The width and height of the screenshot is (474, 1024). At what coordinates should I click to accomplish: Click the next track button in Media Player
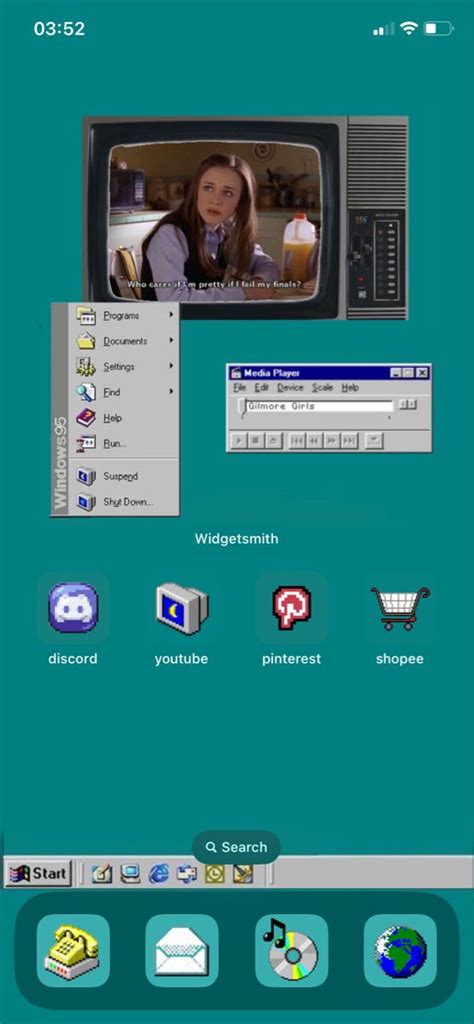tap(349, 441)
